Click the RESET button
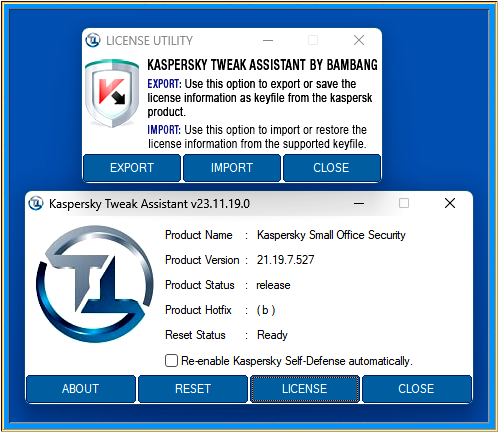498x432 pixels. click(x=193, y=389)
